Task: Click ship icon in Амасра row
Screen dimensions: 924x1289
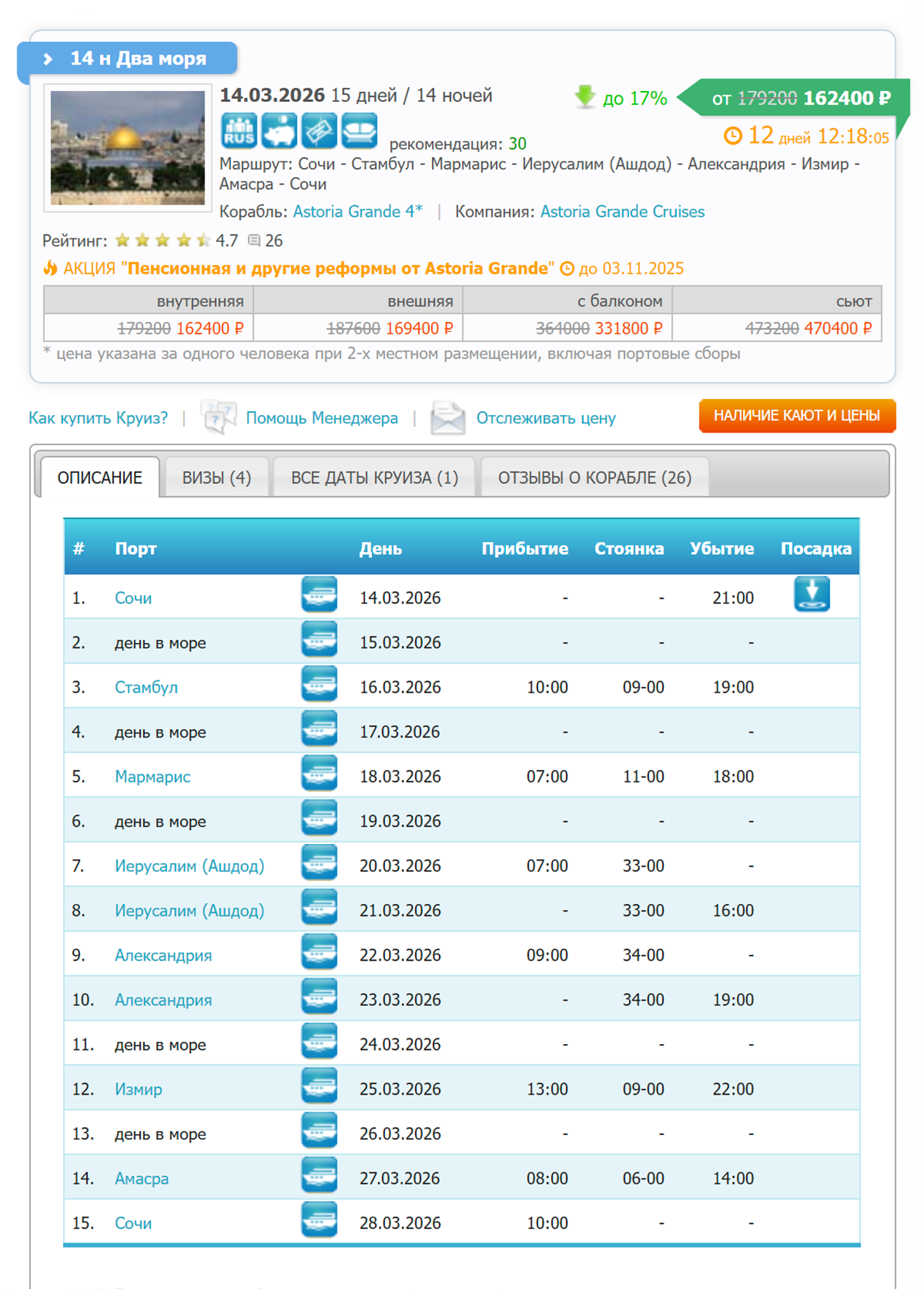Action: point(319,1176)
